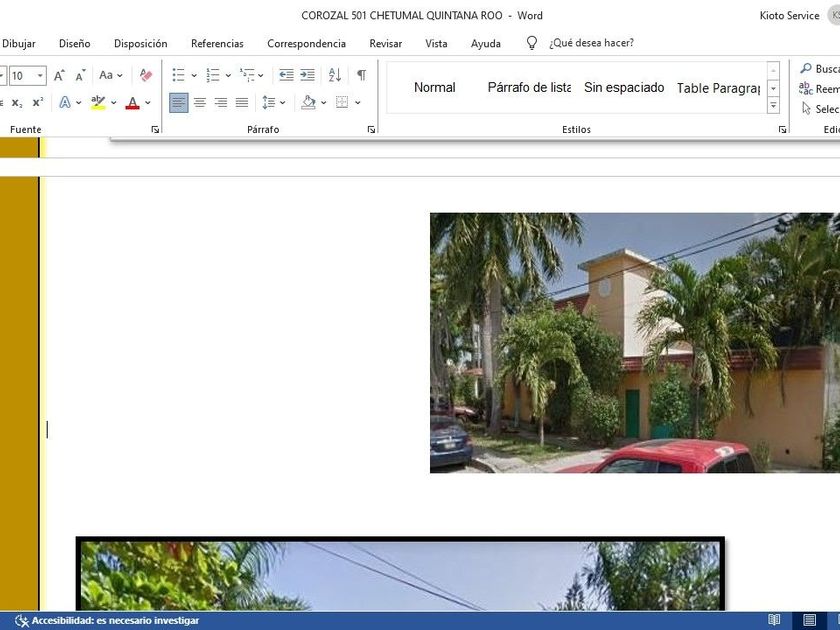Open the Referencias ribbon tab

pyautogui.click(x=217, y=43)
